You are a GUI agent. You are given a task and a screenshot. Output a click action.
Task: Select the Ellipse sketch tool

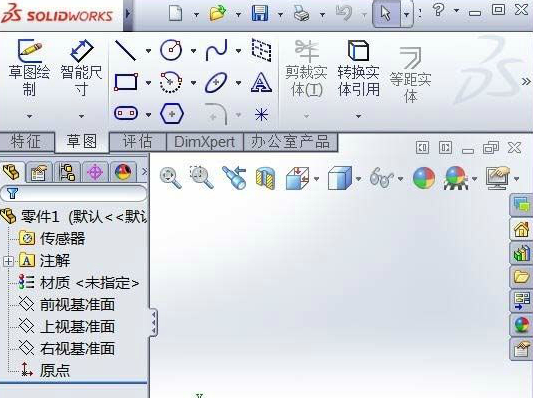(x=216, y=82)
